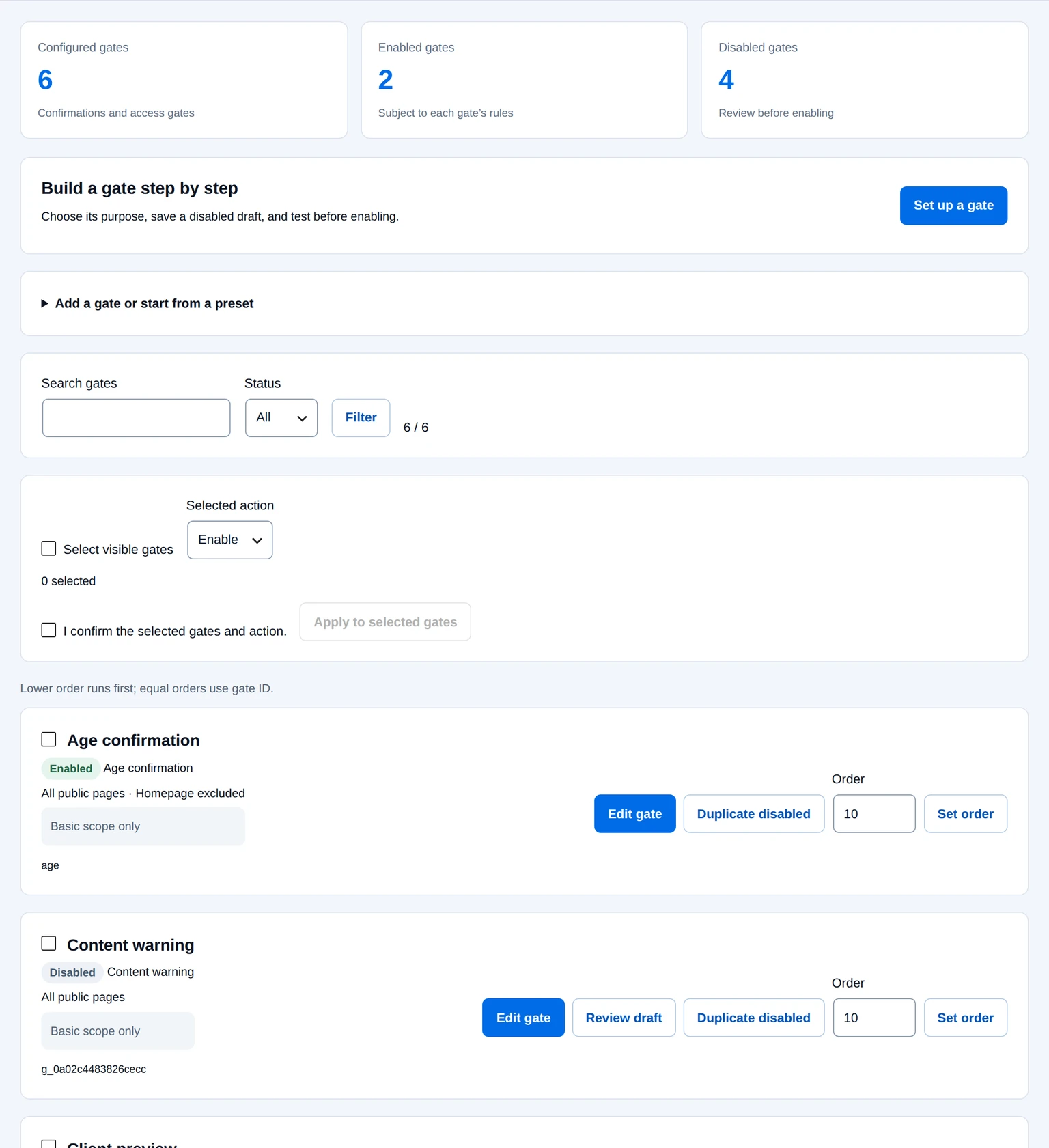Click the Enabled gates count 2

point(385,80)
